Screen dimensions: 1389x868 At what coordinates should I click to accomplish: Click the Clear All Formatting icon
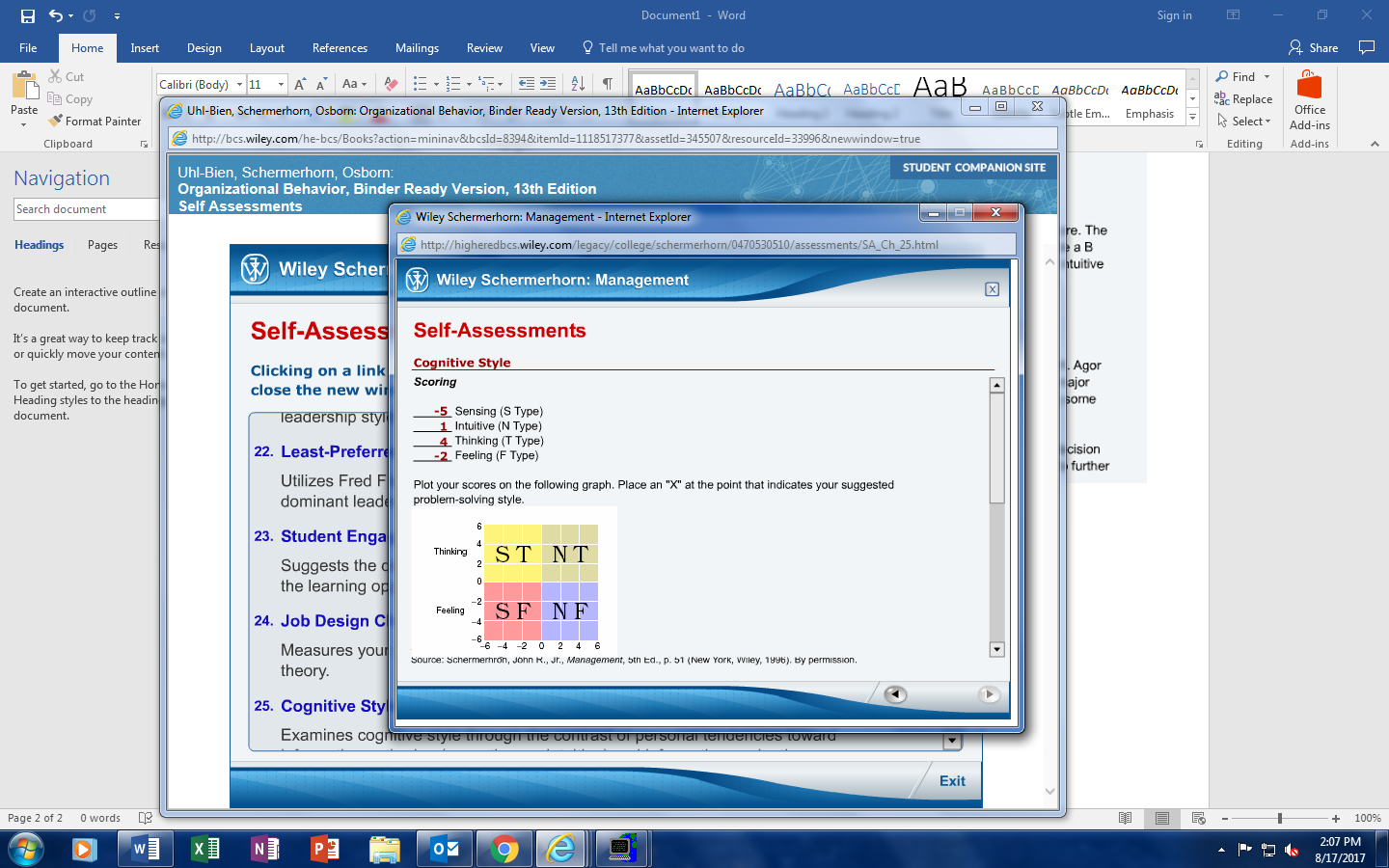pos(391,84)
